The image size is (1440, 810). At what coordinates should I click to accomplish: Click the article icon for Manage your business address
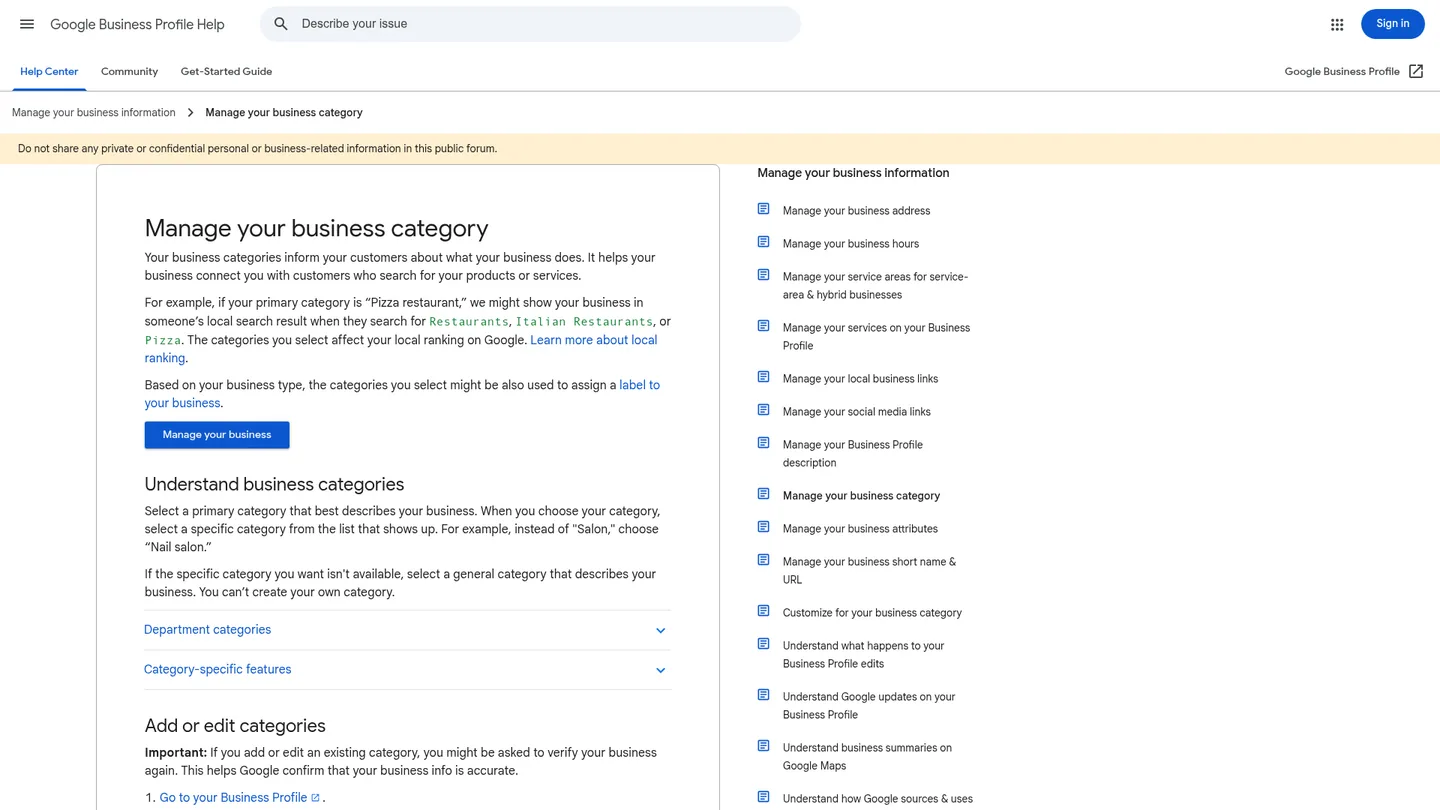763,209
